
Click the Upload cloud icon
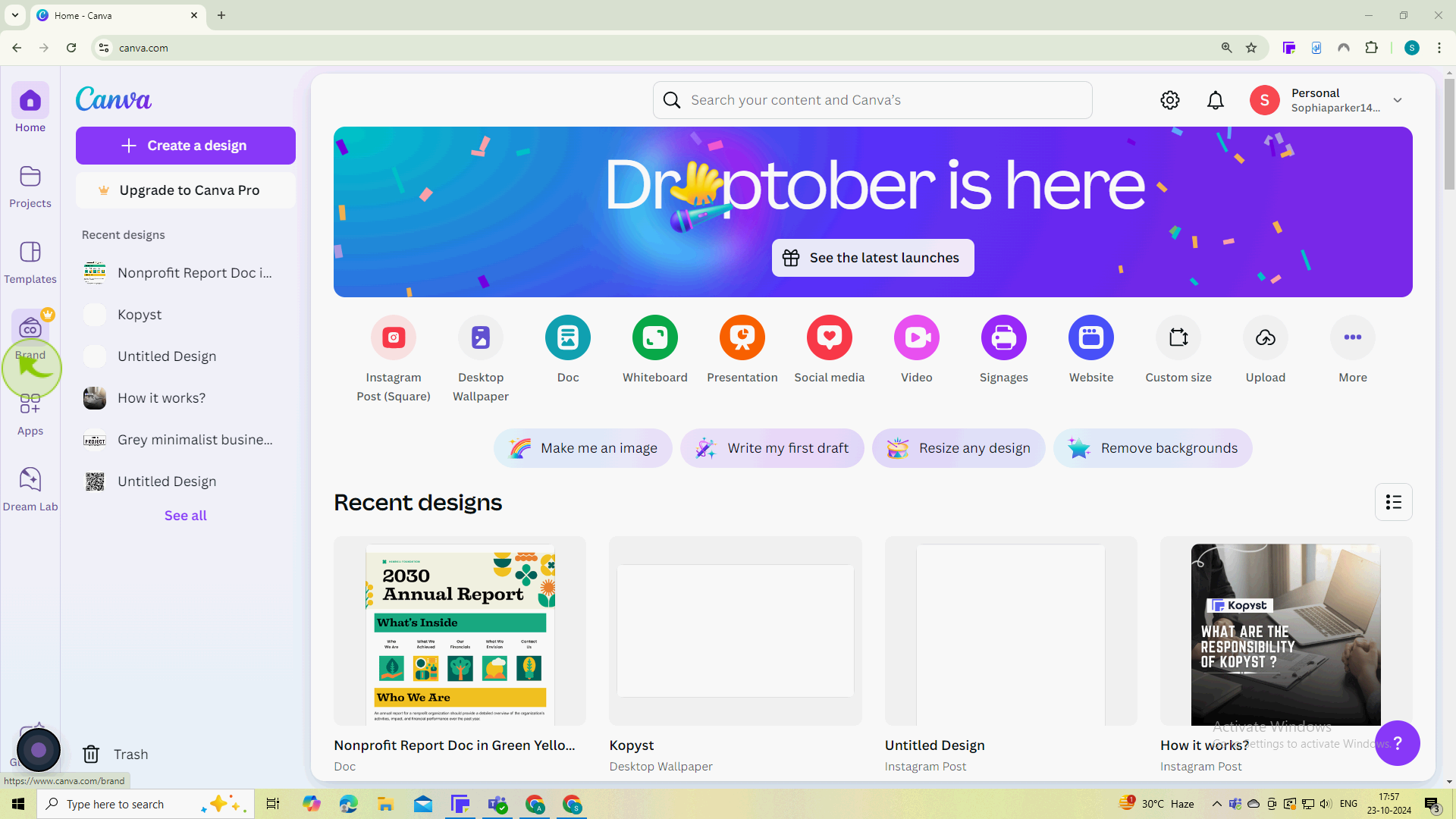[1266, 337]
